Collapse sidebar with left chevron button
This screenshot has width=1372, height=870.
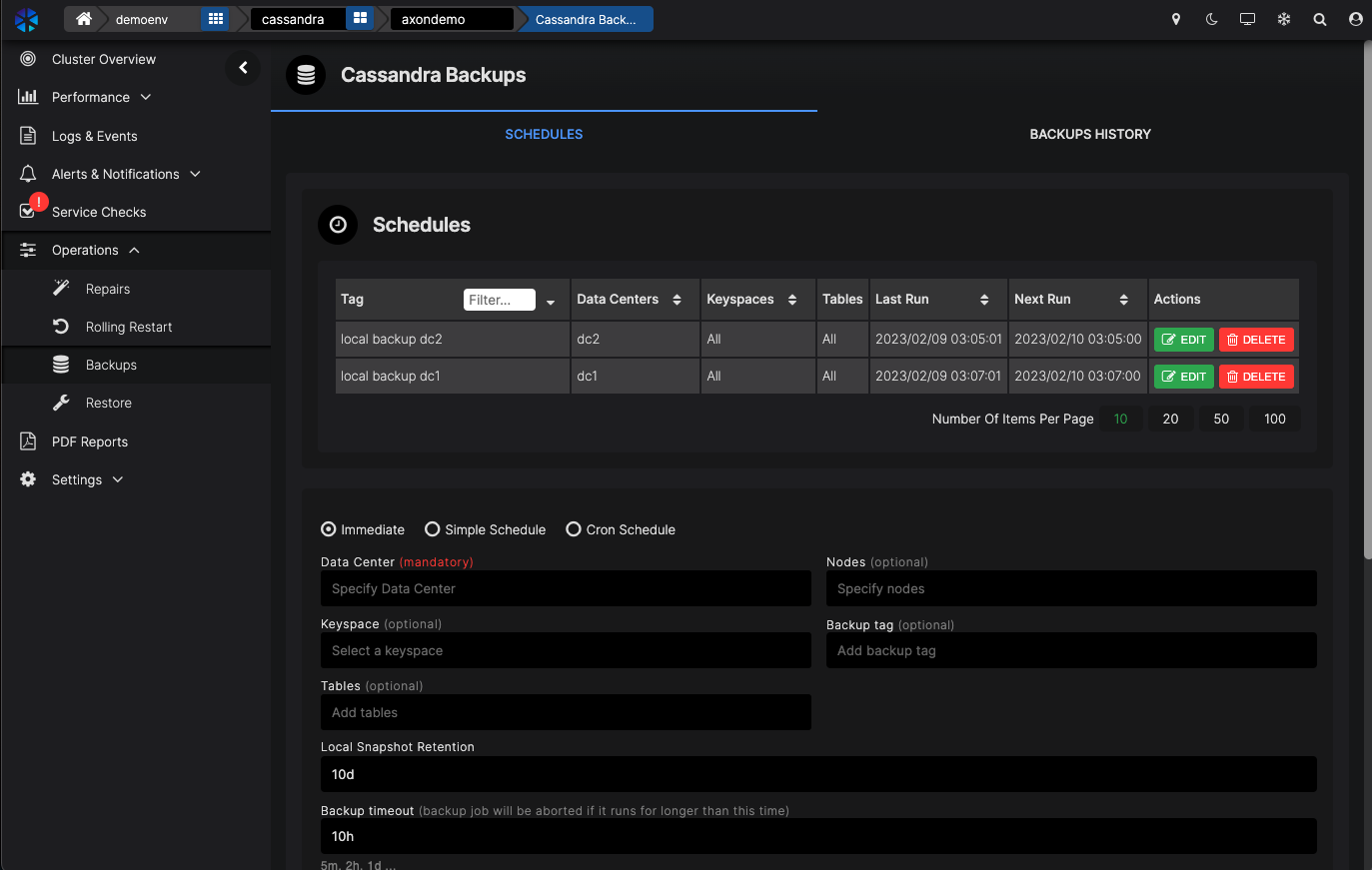[x=243, y=67]
